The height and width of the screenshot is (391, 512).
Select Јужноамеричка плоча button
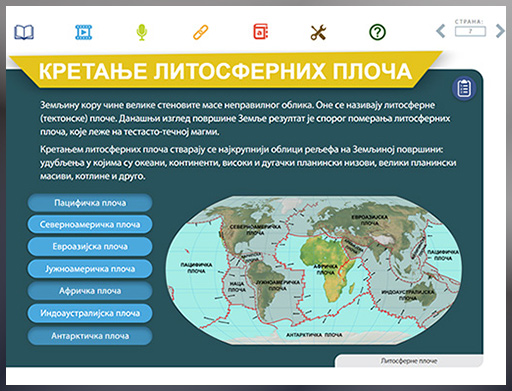click(x=90, y=269)
